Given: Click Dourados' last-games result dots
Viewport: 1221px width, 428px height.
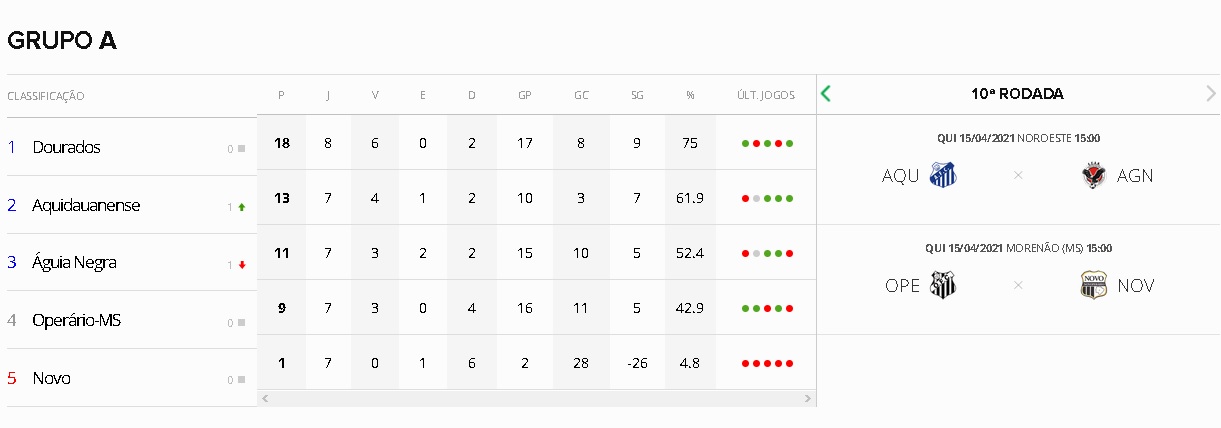Looking at the screenshot, I should [x=767, y=143].
